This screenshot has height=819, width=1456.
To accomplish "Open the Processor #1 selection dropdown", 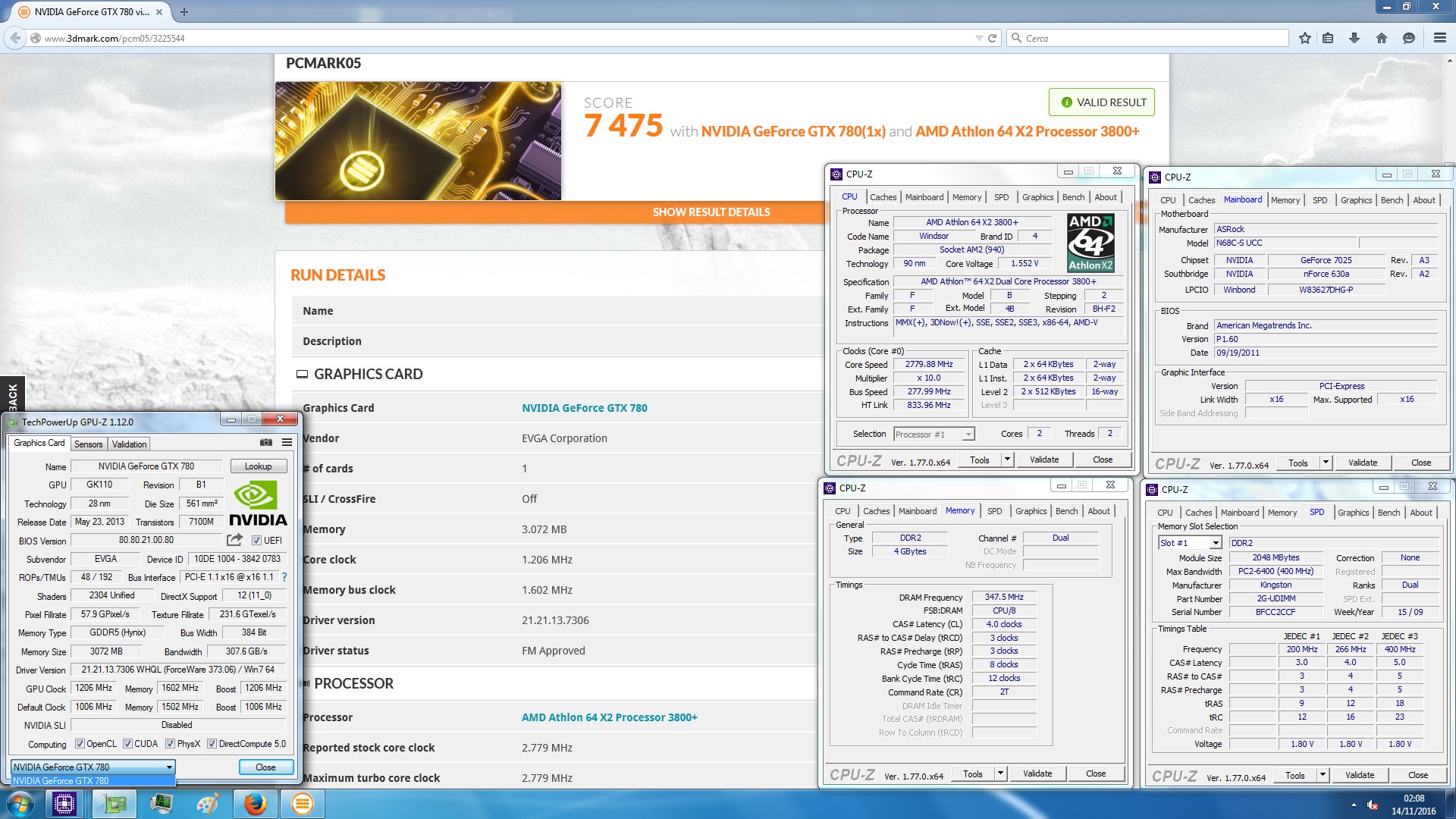I will (934, 435).
